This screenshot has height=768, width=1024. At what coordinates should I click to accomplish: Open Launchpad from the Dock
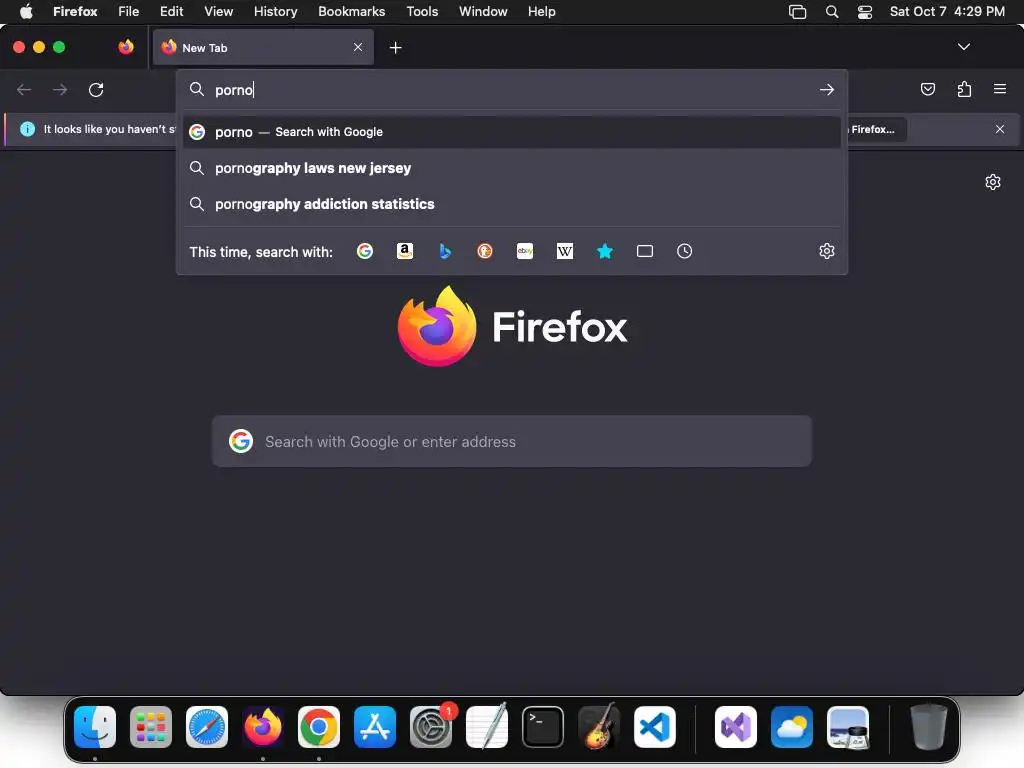151,726
